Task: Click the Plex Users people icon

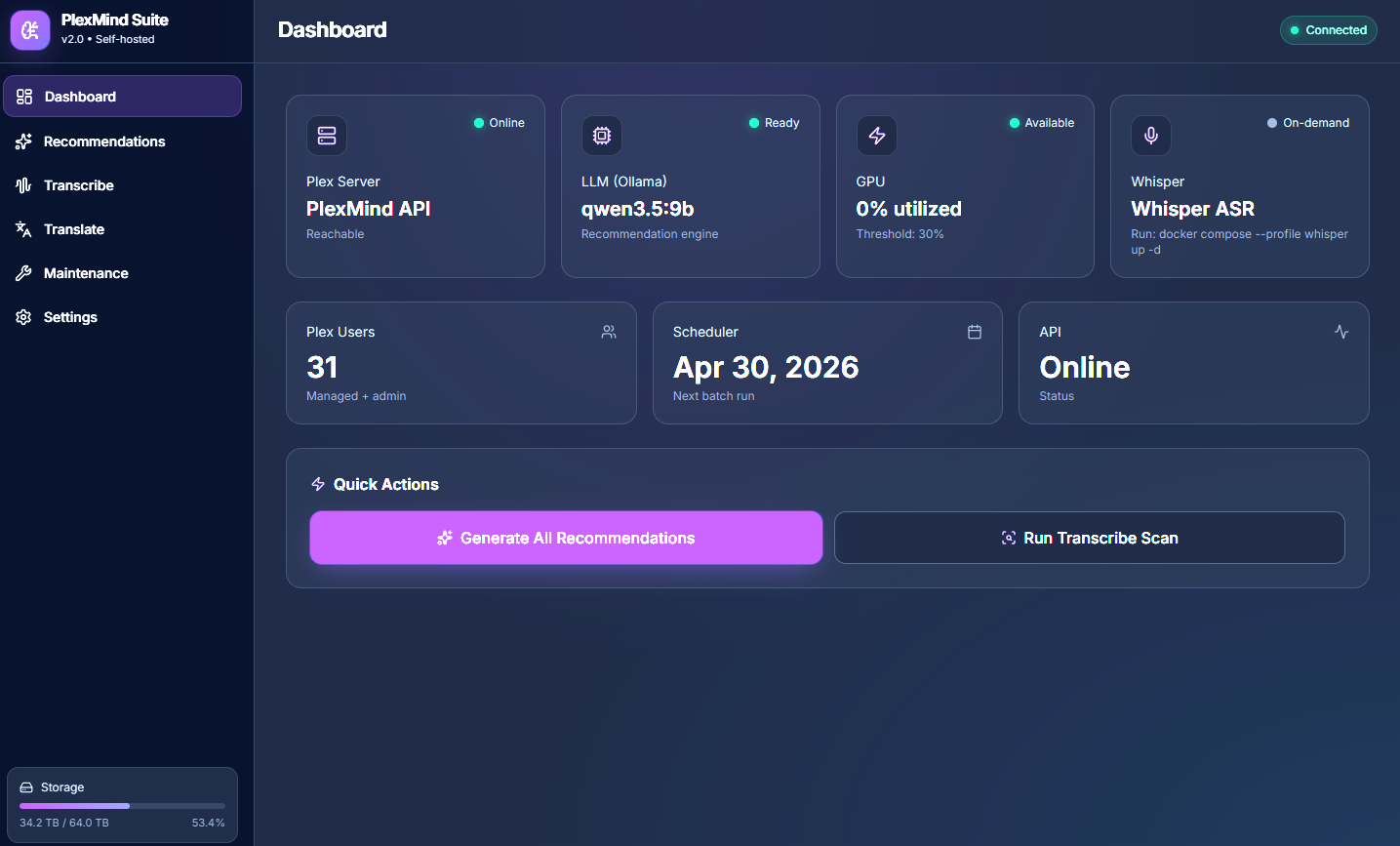Action: point(609,332)
